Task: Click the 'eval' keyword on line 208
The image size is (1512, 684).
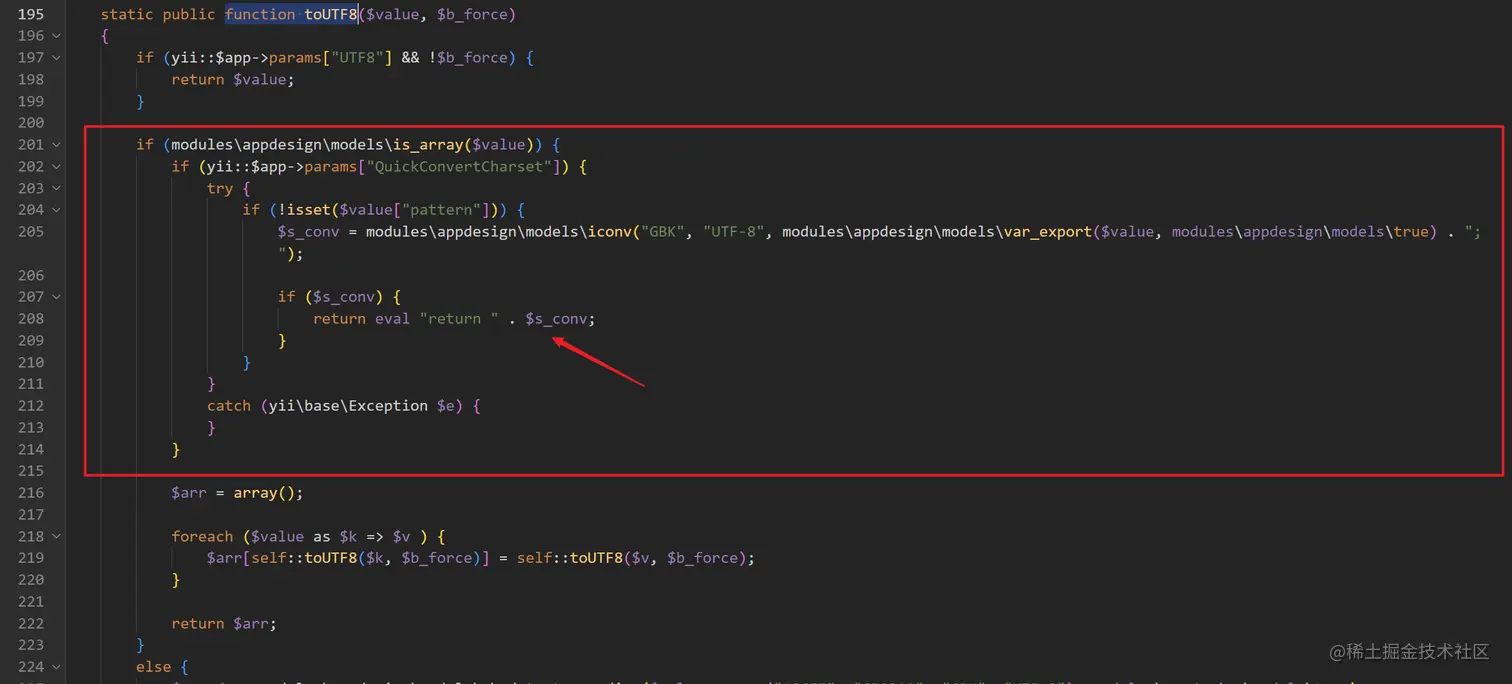Action: (393, 319)
